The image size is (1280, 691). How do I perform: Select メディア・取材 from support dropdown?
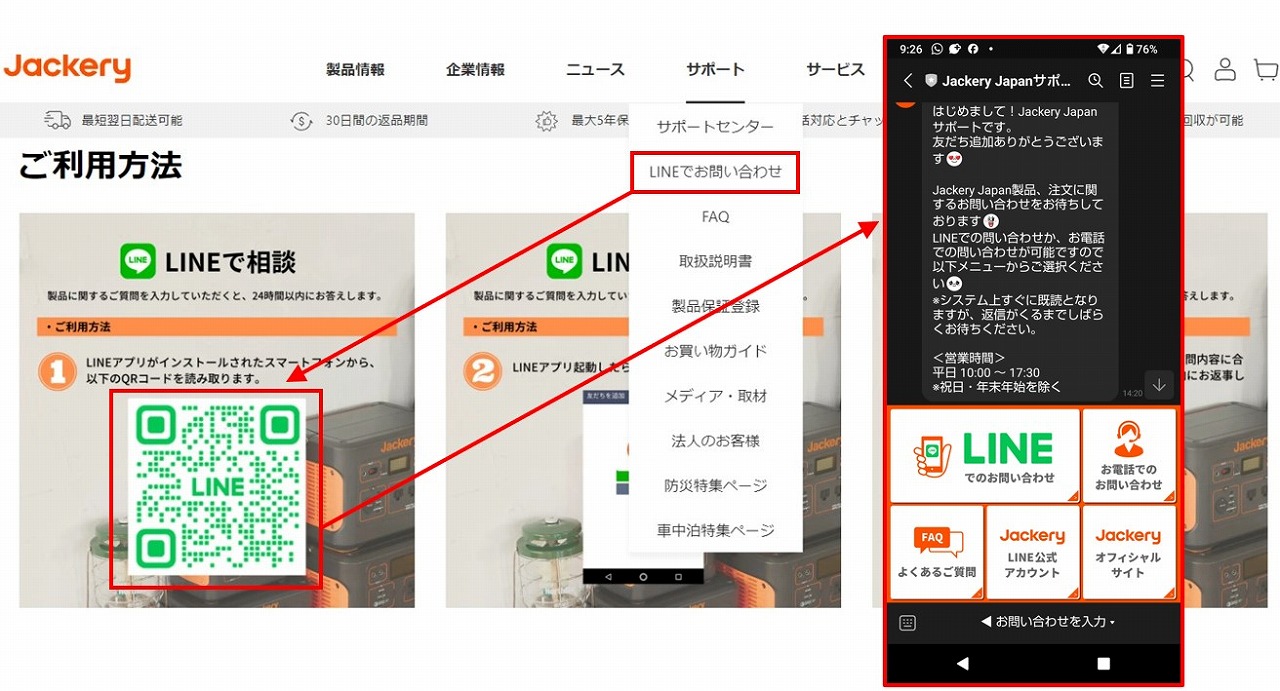pyautogui.click(x=715, y=396)
